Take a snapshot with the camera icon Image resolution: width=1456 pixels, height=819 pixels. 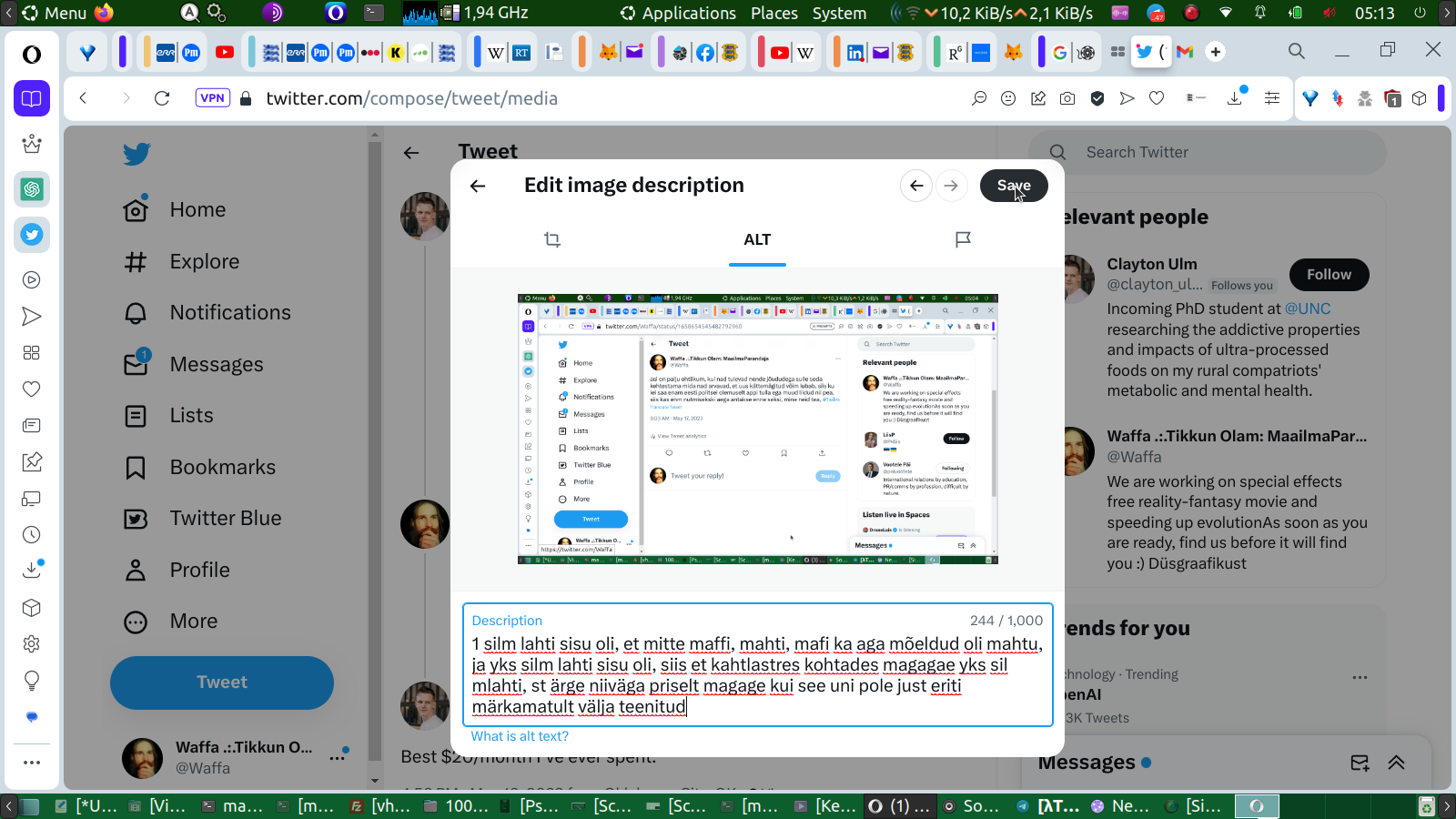1067,98
